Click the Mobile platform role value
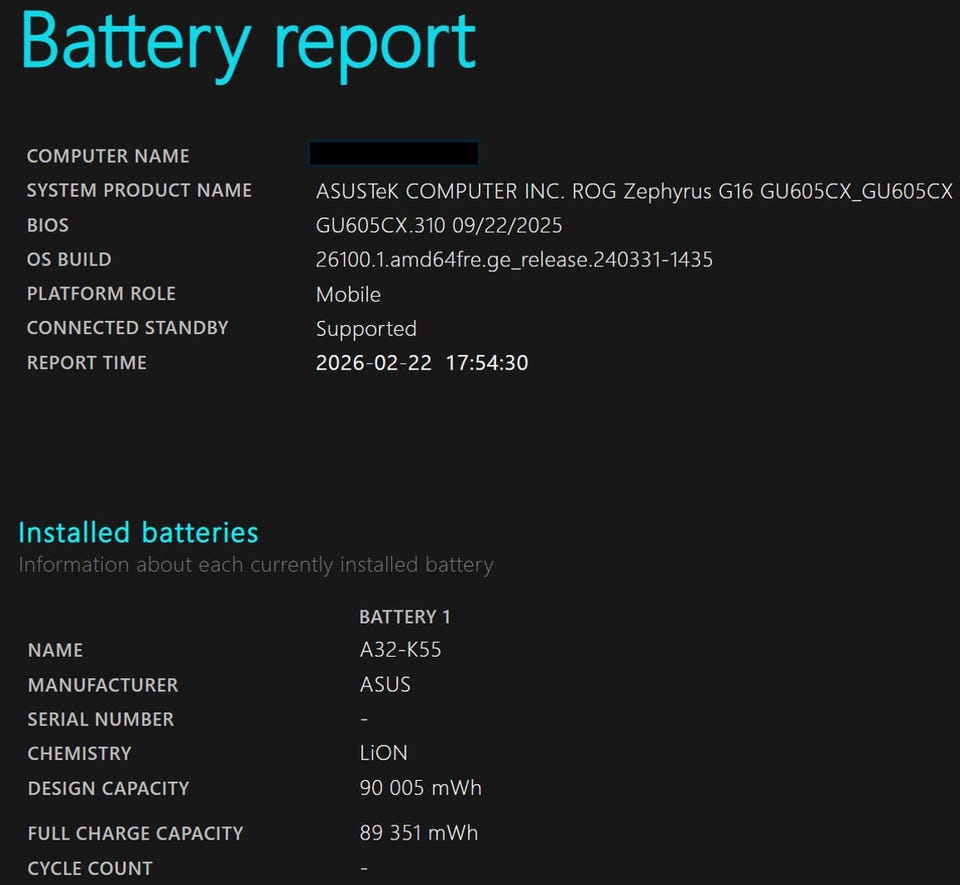This screenshot has width=960, height=885. tap(348, 294)
